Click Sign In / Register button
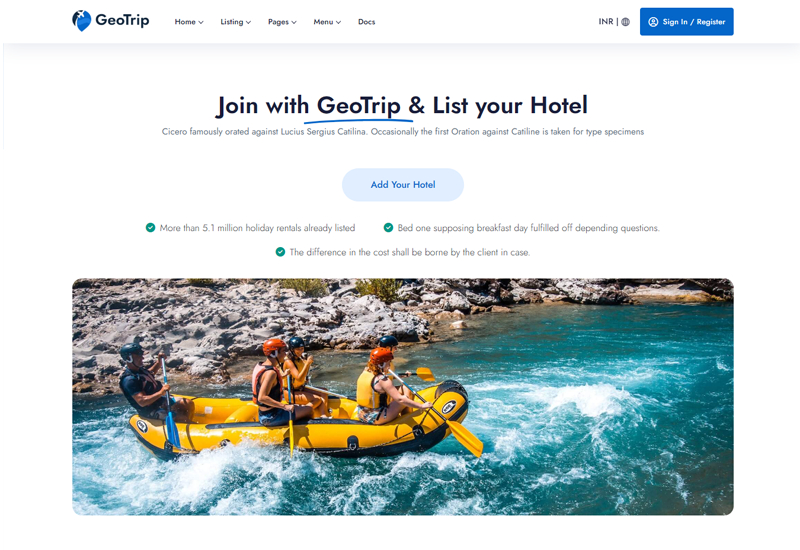The width and height of the screenshot is (800, 550). click(x=687, y=21)
